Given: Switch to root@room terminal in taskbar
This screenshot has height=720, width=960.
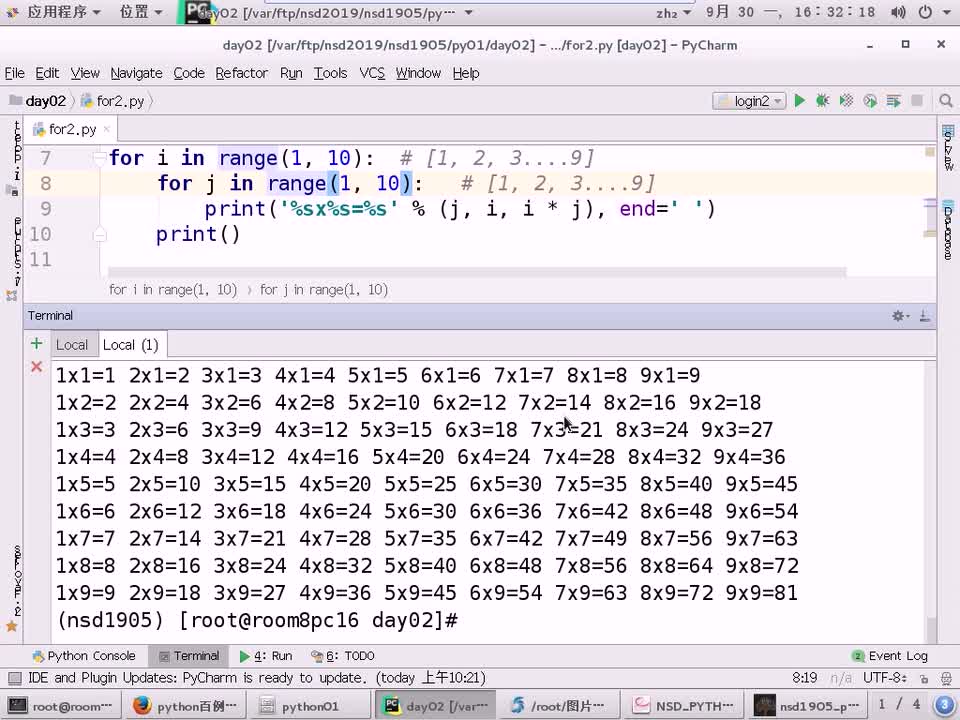Looking at the screenshot, I should click(x=59, y=706).
